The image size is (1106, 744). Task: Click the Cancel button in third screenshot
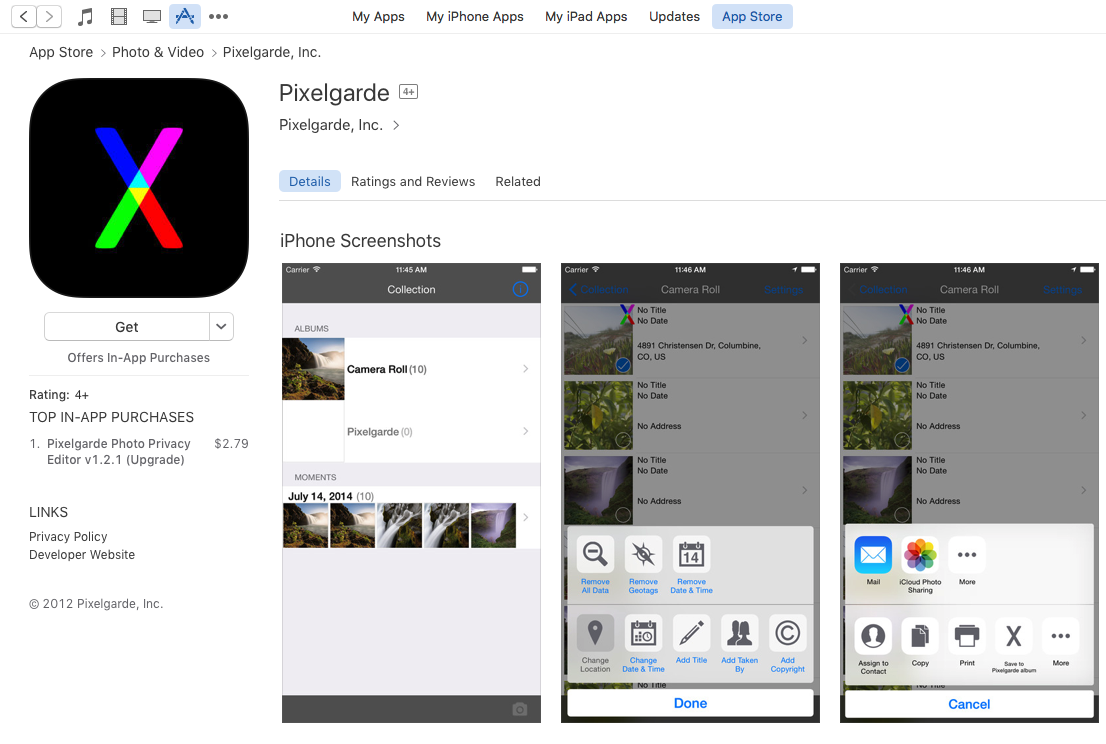pyautogui.click(x=969, y=704)
